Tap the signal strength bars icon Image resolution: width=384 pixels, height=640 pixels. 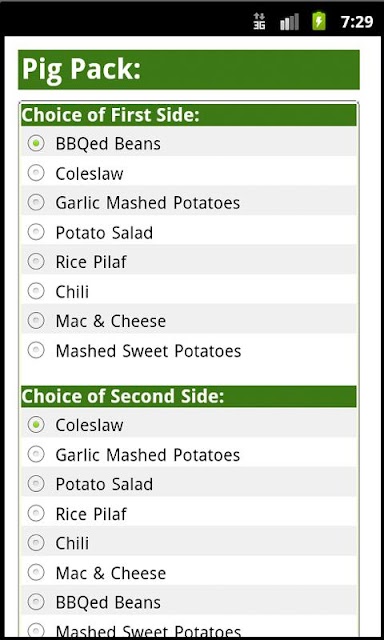click(289, 22)
